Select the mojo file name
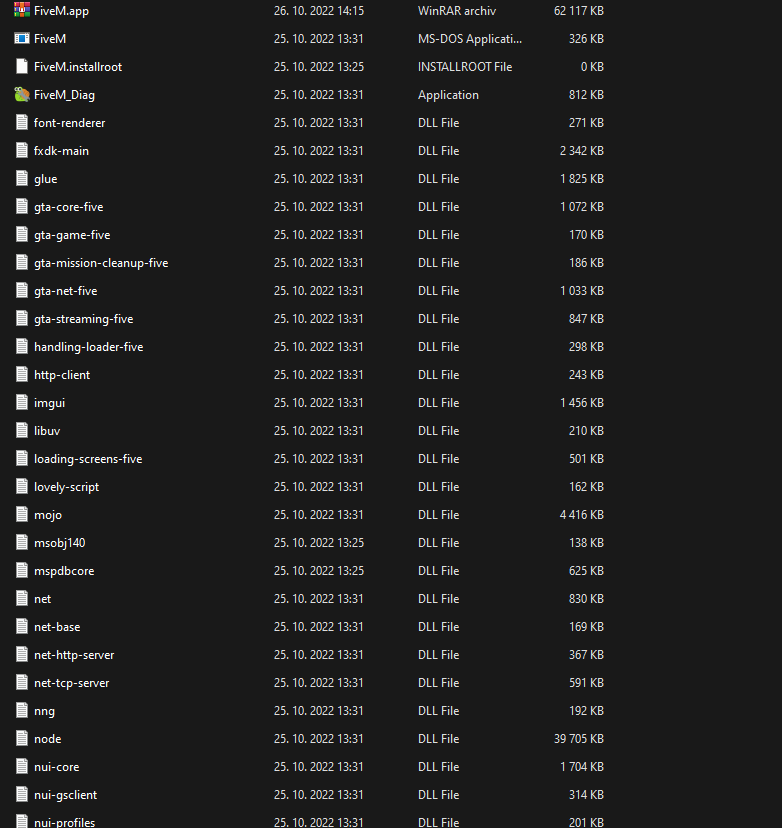Screen dimensions: 782x828 point(48,515)
